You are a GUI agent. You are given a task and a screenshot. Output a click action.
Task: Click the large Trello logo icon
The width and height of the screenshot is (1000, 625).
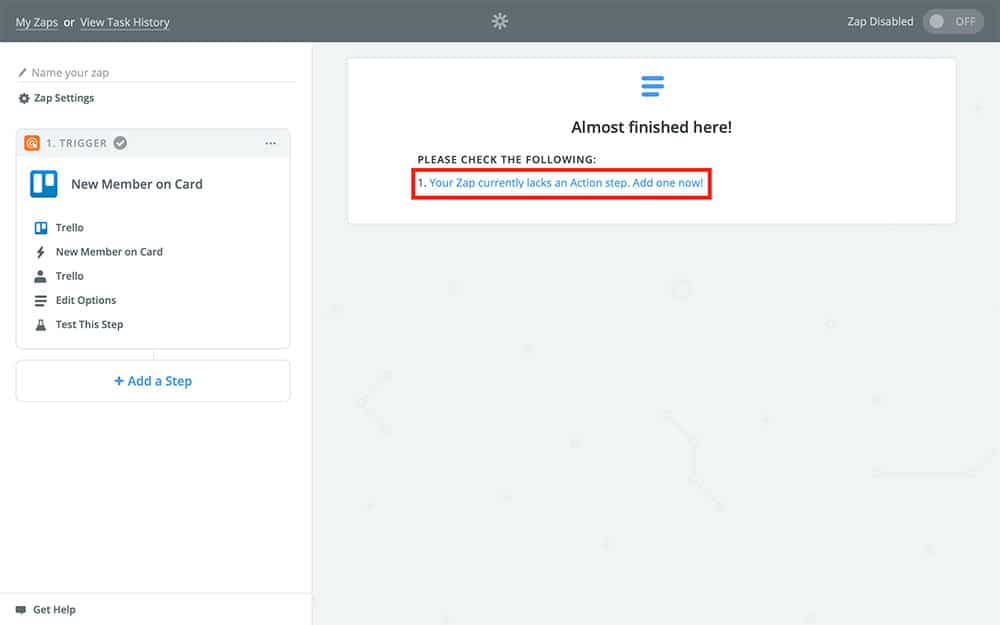point(44,184)
